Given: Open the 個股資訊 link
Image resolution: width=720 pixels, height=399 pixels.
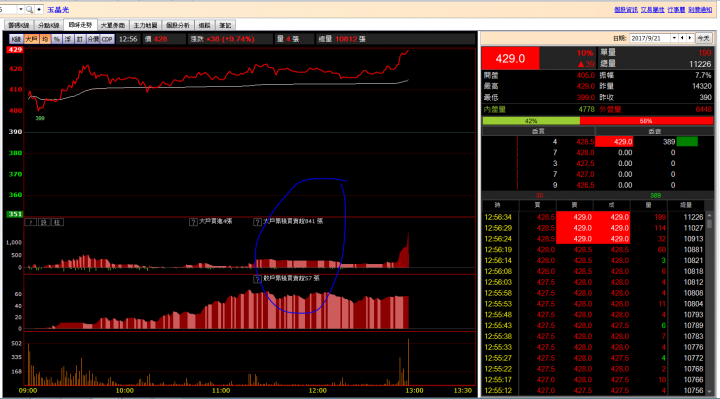Looking at the screenshot, I should pos(626,10).
